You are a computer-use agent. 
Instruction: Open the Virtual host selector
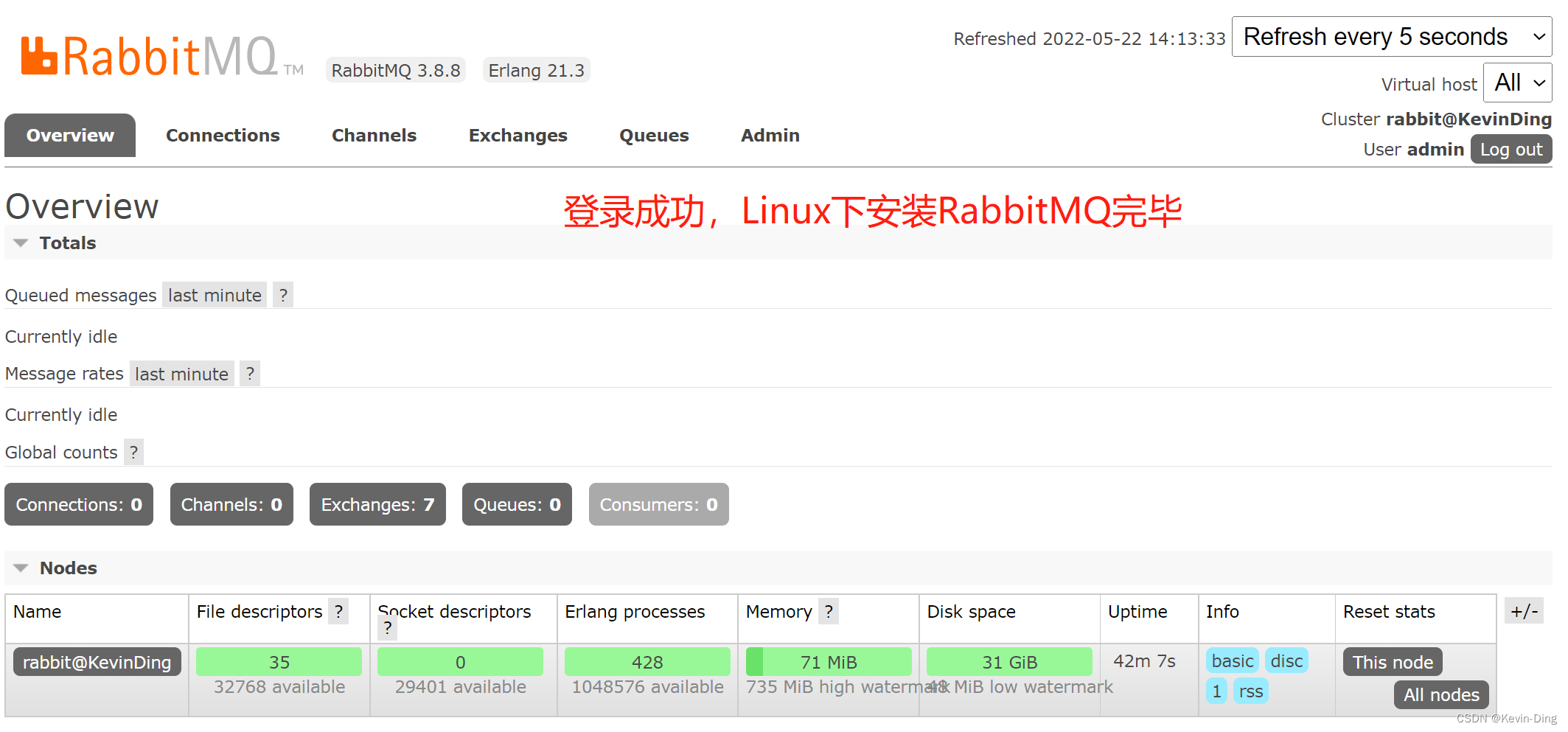coord(1518,83)
